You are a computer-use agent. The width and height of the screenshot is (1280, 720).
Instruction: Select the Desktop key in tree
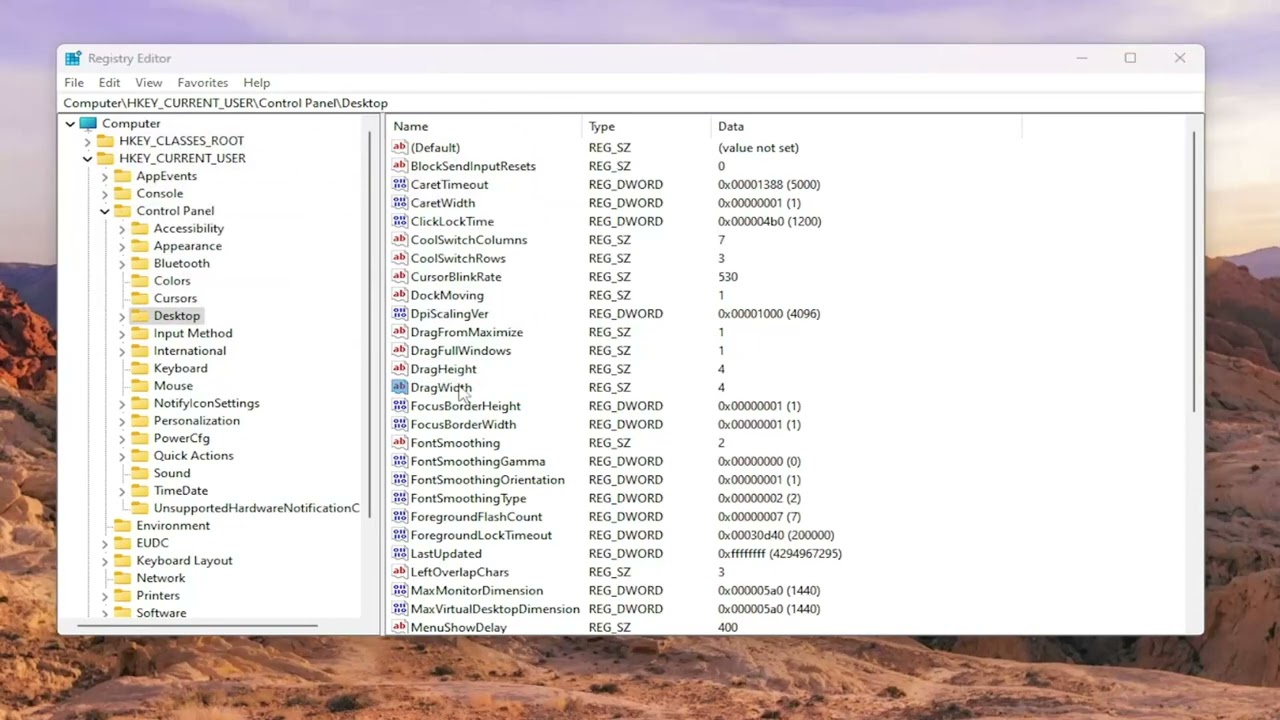pos(177,316)
